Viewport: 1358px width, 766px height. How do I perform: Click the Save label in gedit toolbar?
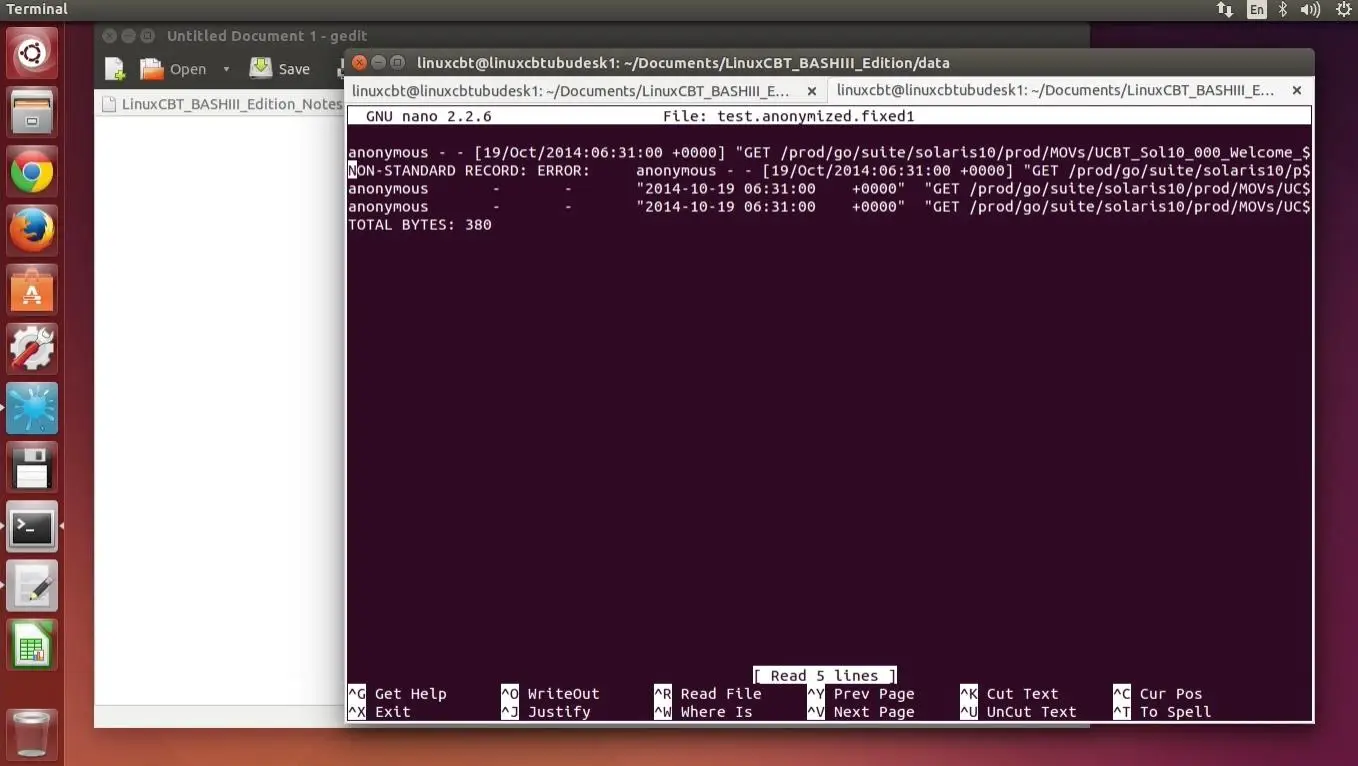coord(294,69)
